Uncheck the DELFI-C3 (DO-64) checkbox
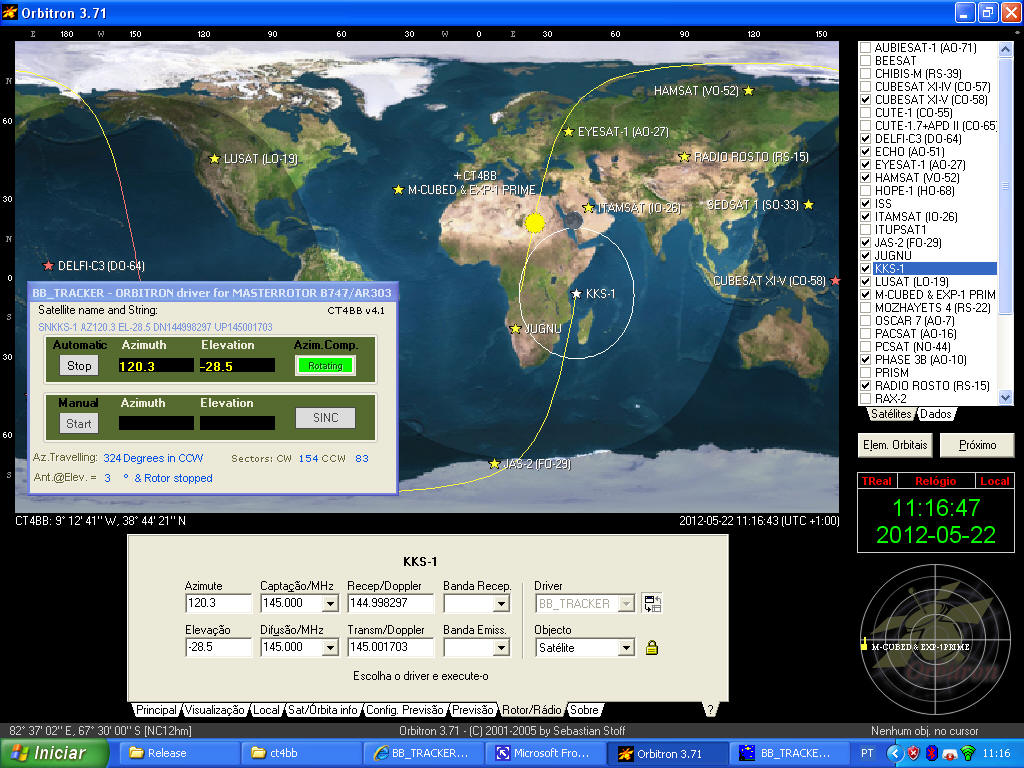1024x768 pixels. (x=865, y=138)
